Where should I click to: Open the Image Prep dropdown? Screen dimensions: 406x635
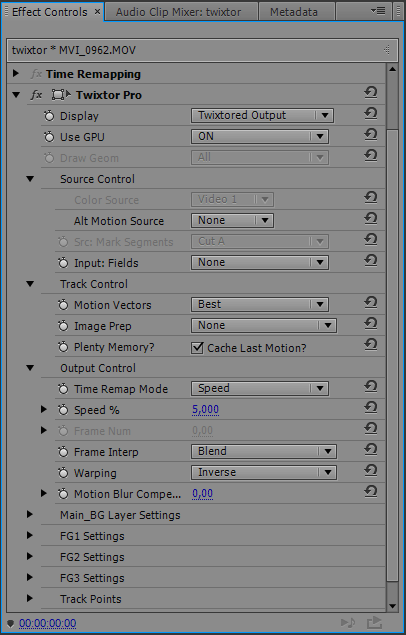[264, 326]
